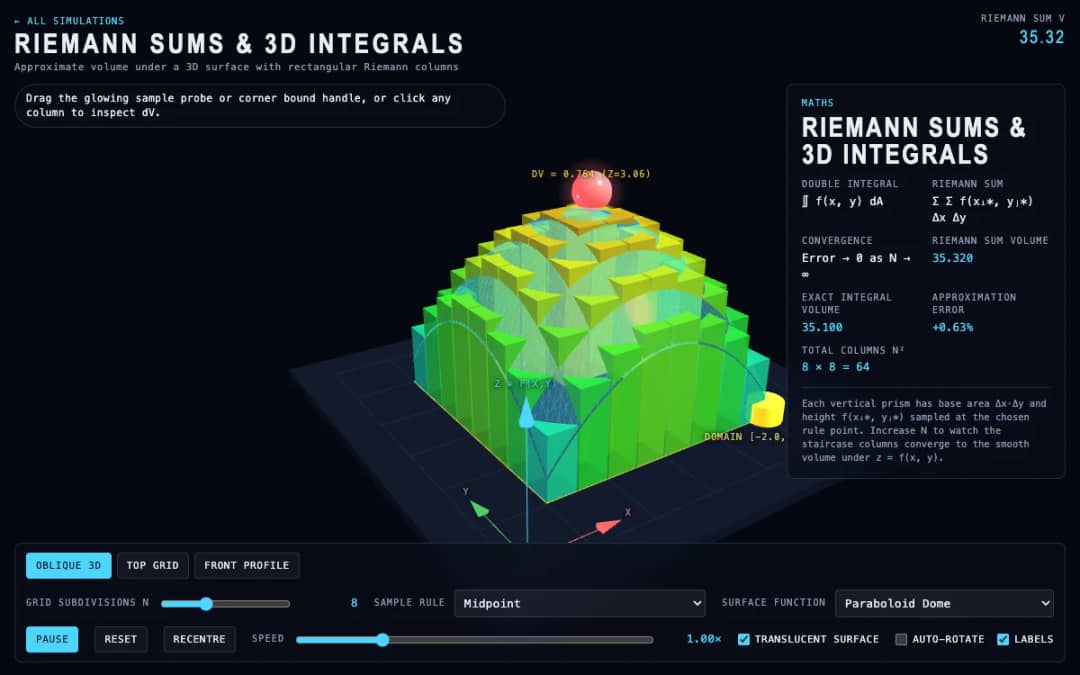The image size is (1080, 675).
Task: Switch to the Oblique 3D view tab
Action: click(x=68, y=565)
